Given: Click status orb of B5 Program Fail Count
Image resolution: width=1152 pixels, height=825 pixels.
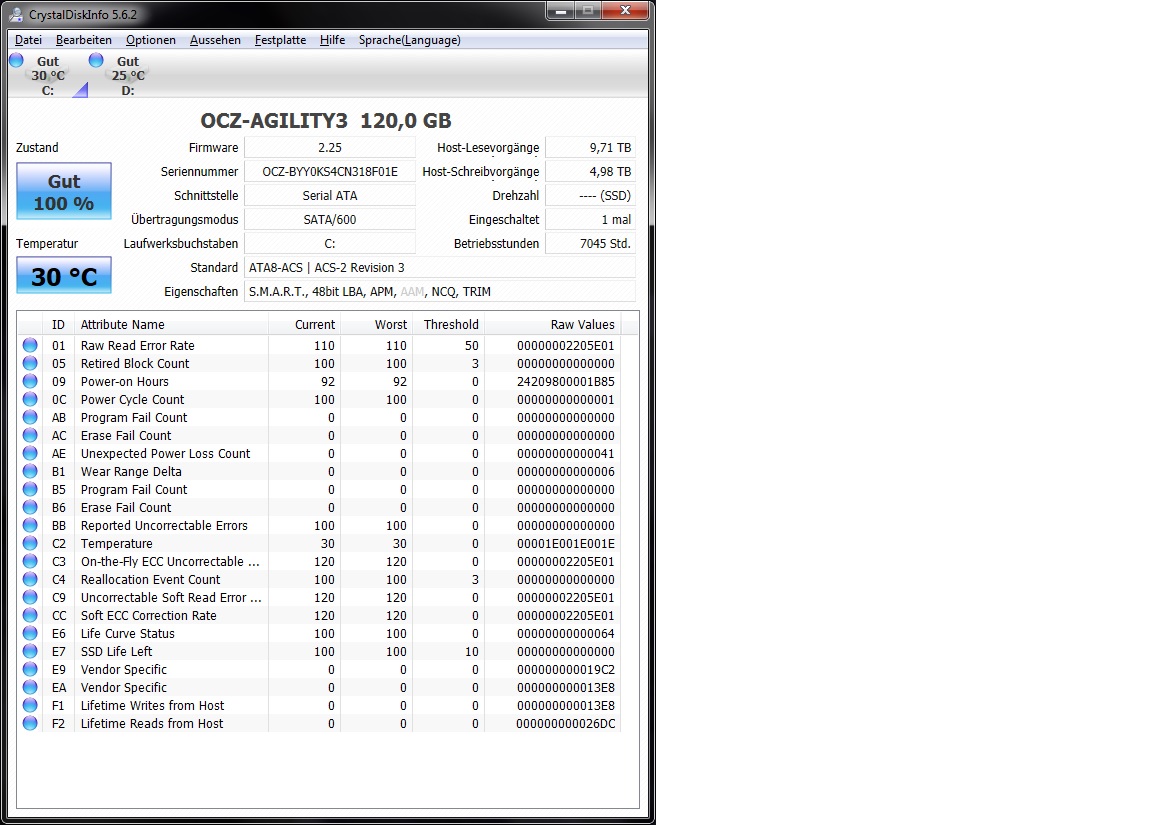Looking at the screenshot, I should (x=30, y=489).
